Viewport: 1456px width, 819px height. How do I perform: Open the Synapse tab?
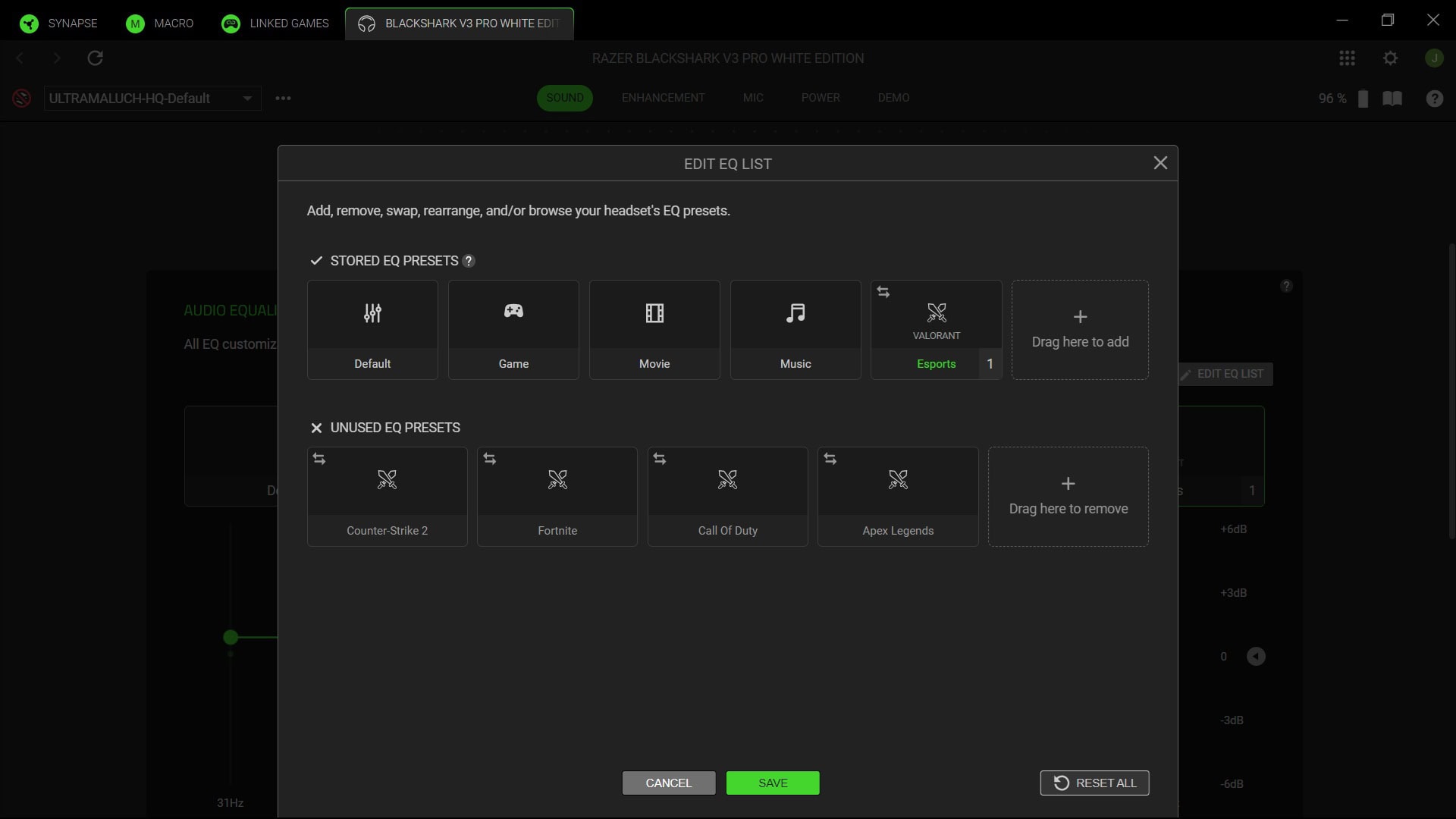[59, 24]
